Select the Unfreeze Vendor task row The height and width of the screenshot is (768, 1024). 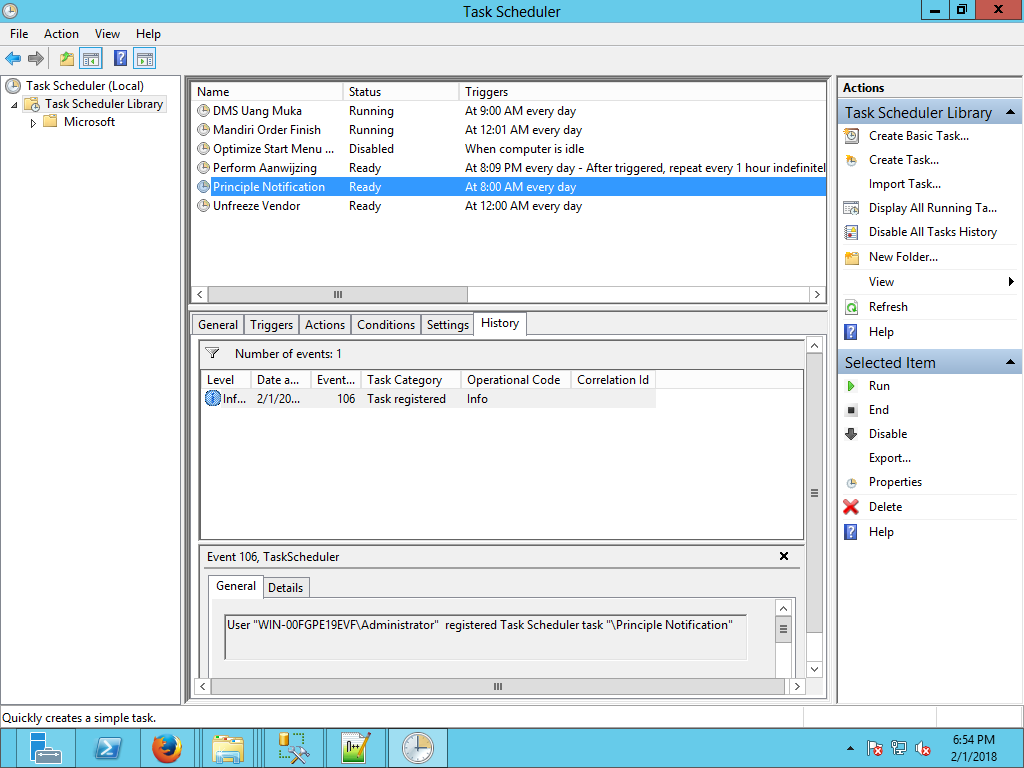pos(256,206)
